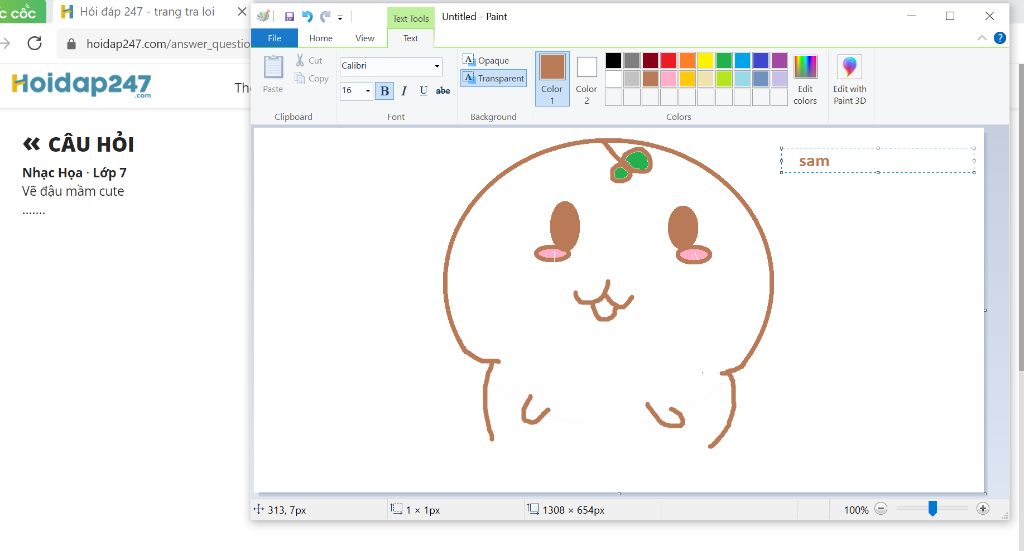The image size is (1024, 551).
Task: Open Paint Help with the question mark icon
Action: click(x=1000, y=38)
